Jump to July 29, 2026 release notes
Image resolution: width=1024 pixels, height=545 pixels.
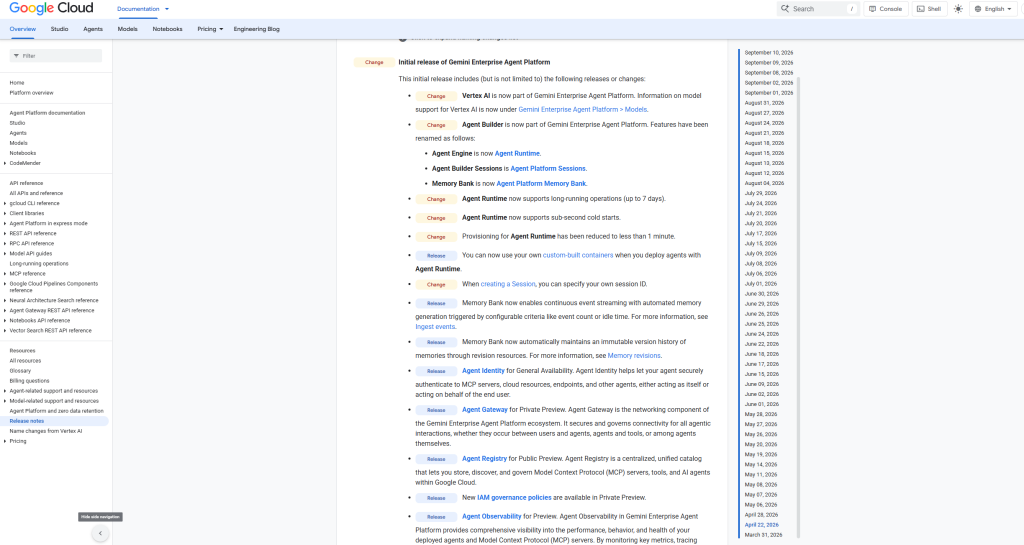tap(761, 193)
